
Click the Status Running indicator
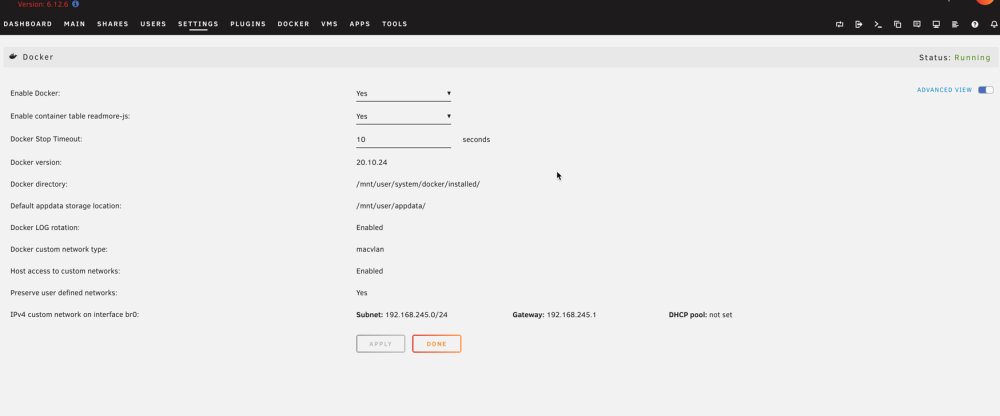pos(955,57)
